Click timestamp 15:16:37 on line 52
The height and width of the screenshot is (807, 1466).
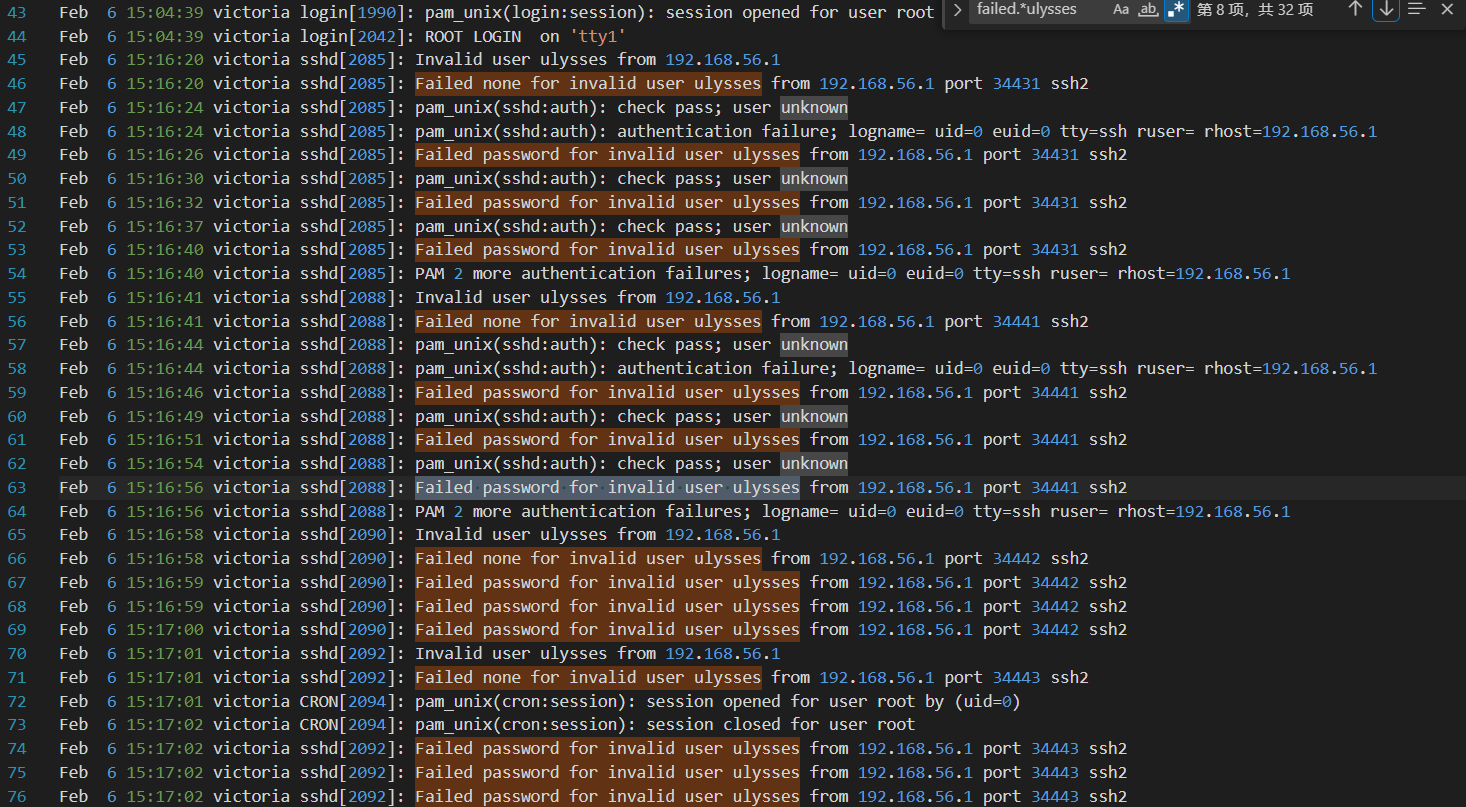[165, 227]
